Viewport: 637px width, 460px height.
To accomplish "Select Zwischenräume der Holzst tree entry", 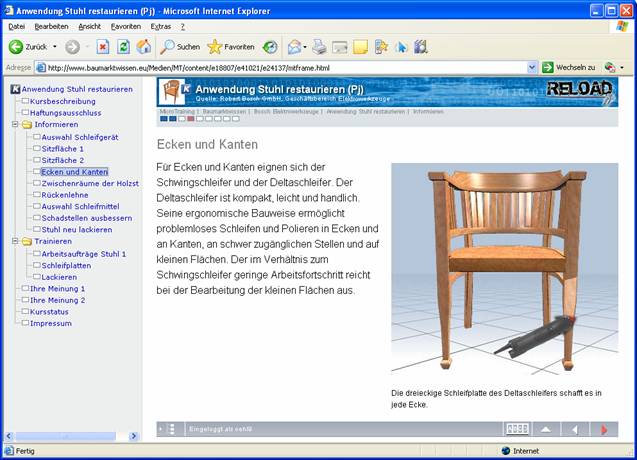I will (90, 183).
